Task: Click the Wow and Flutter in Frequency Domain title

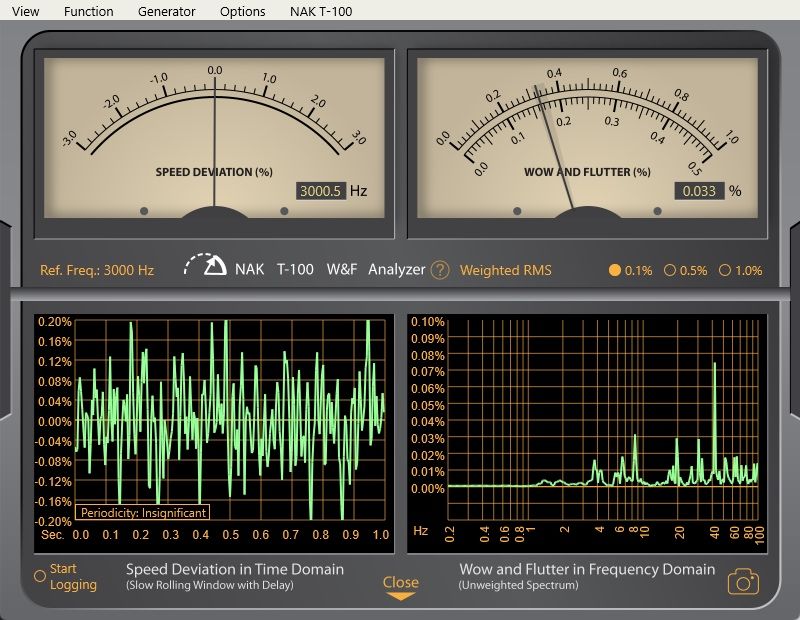Action: coord(587,569)
